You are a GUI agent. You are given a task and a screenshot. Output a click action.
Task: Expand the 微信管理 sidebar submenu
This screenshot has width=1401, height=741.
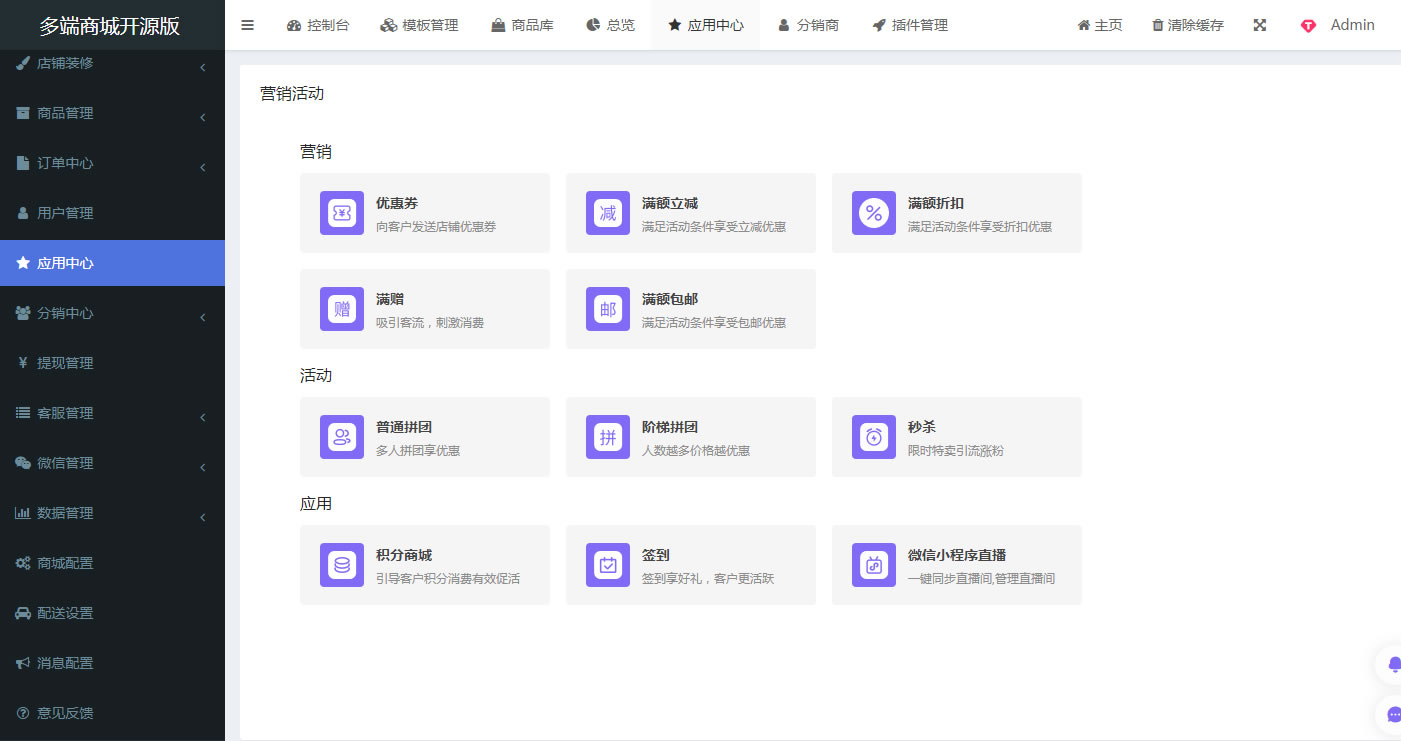point(112,464)
